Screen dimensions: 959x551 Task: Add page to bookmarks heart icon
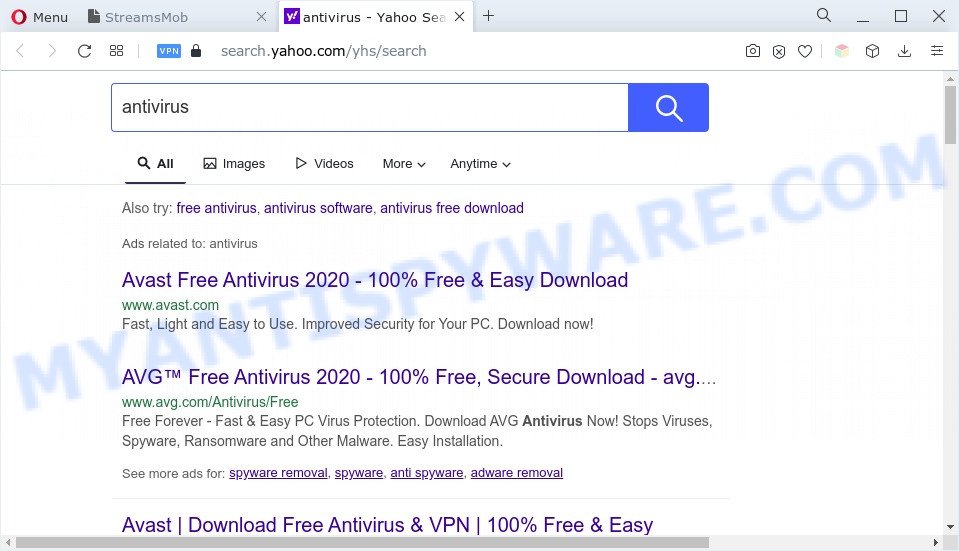click(x=805, y=51)
